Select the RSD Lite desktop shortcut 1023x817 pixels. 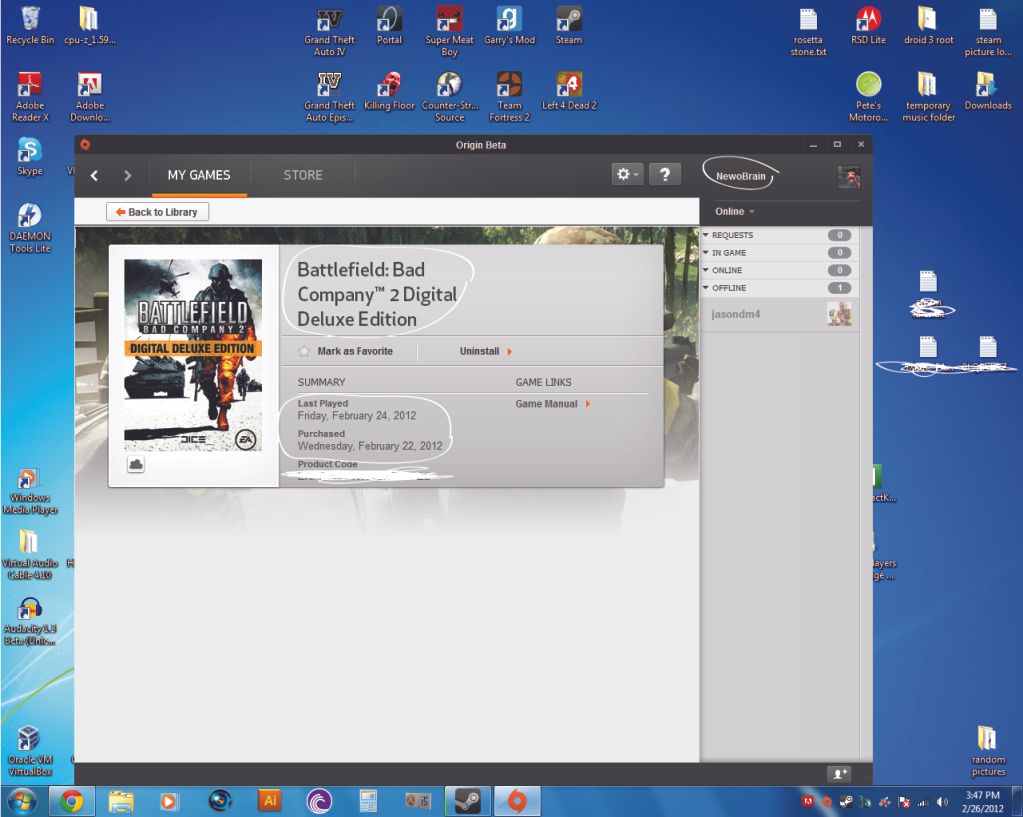[x=868, y=26]
